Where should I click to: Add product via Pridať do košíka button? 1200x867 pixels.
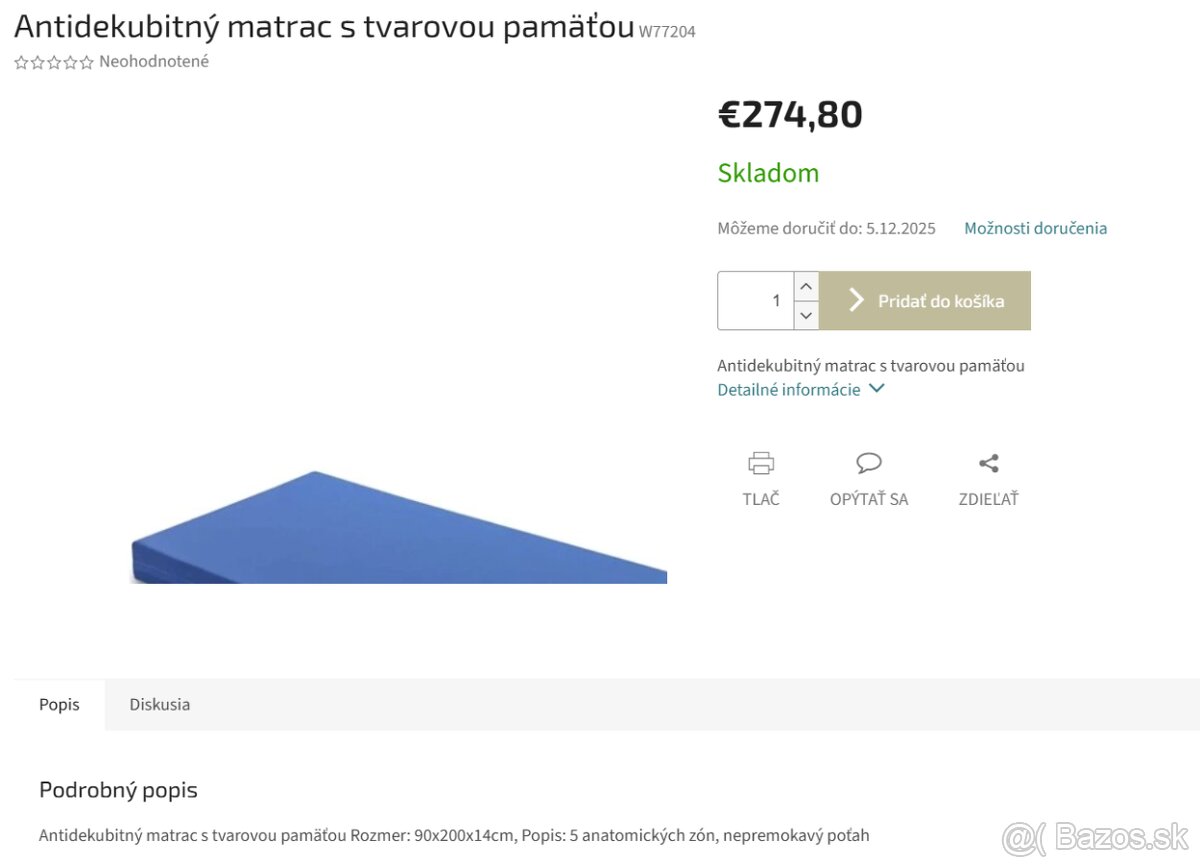(925, 301)
